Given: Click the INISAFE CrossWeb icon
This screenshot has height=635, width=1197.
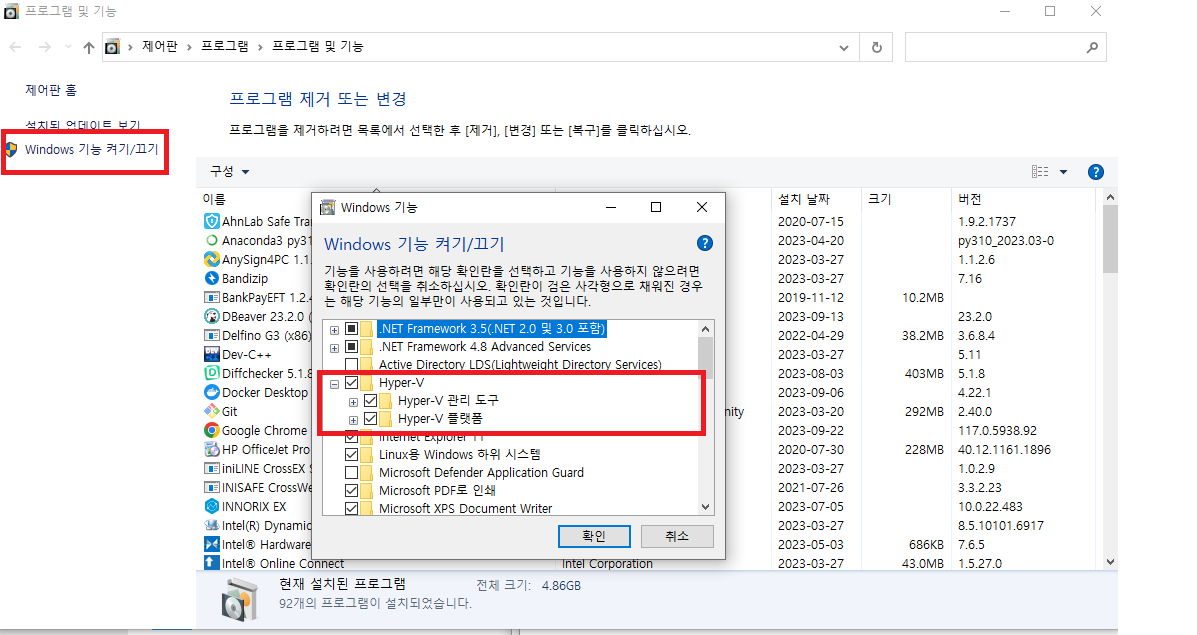Looking at the screenshot, I should 211,488.
